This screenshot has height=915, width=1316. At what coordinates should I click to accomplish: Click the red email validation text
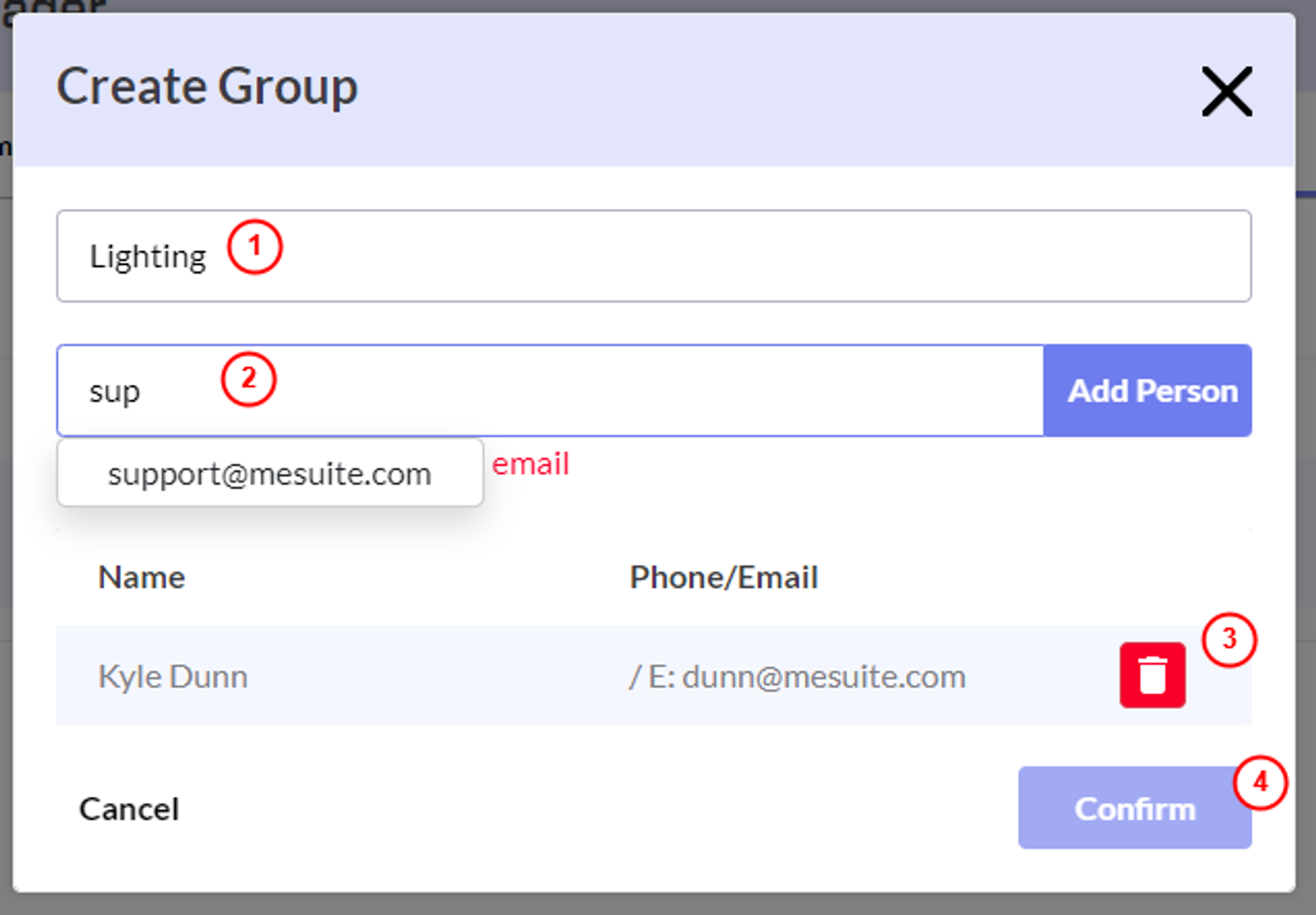click(530, 464)
